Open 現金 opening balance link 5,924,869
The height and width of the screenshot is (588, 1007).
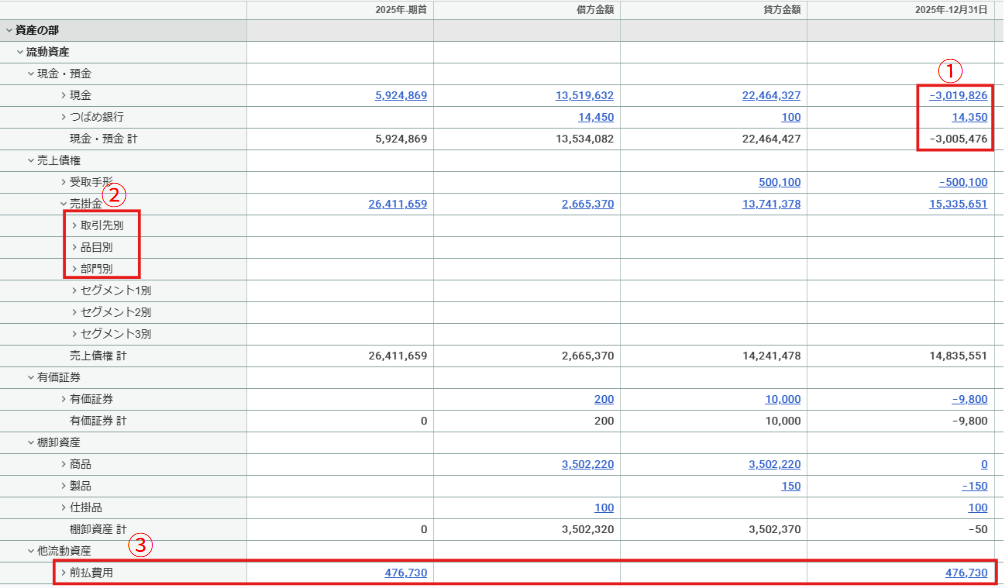(x=401, y=96)
